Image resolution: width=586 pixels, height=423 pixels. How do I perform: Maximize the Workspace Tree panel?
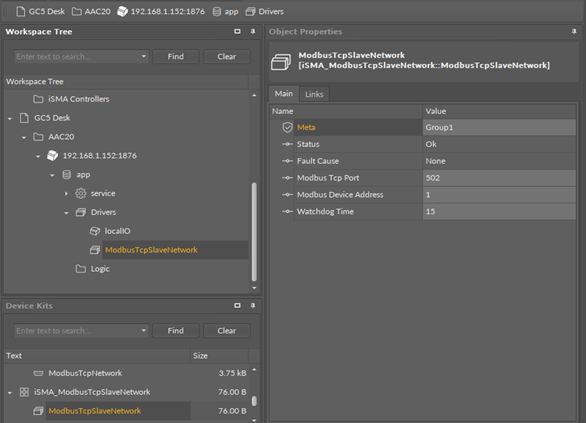coord(237,31)
